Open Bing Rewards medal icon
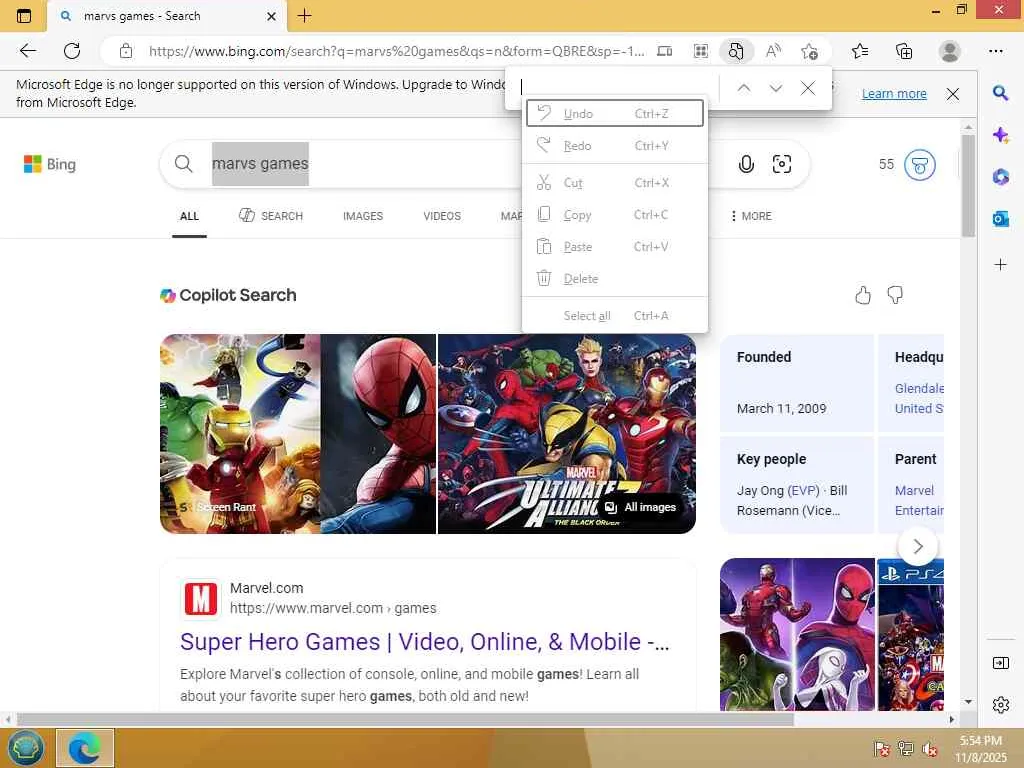This screenshot has height=768, width=1024. (x=920, y=165)
